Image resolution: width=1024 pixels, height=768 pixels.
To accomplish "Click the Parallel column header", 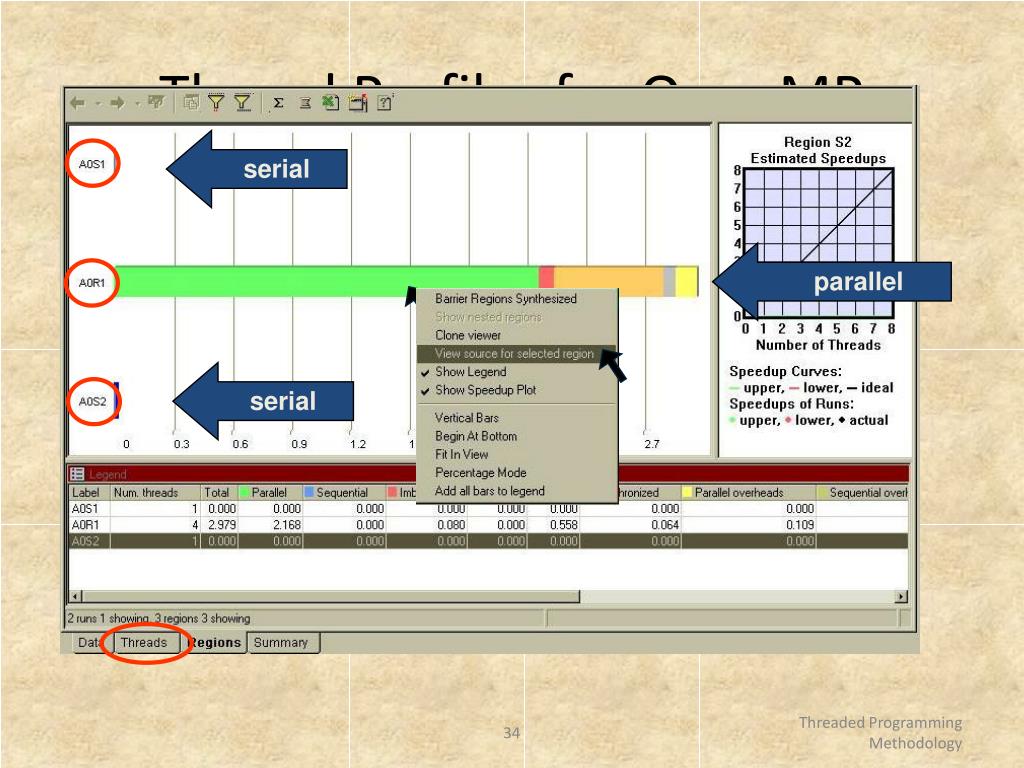I will click(x=270, y=492).
